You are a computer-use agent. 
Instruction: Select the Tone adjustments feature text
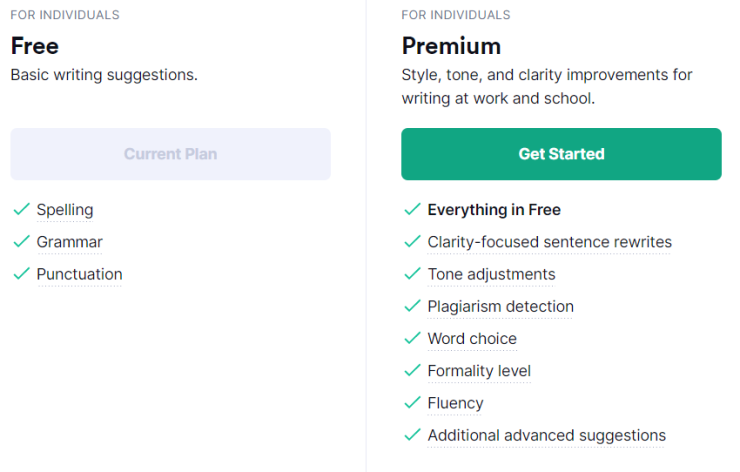coord(491,275)
